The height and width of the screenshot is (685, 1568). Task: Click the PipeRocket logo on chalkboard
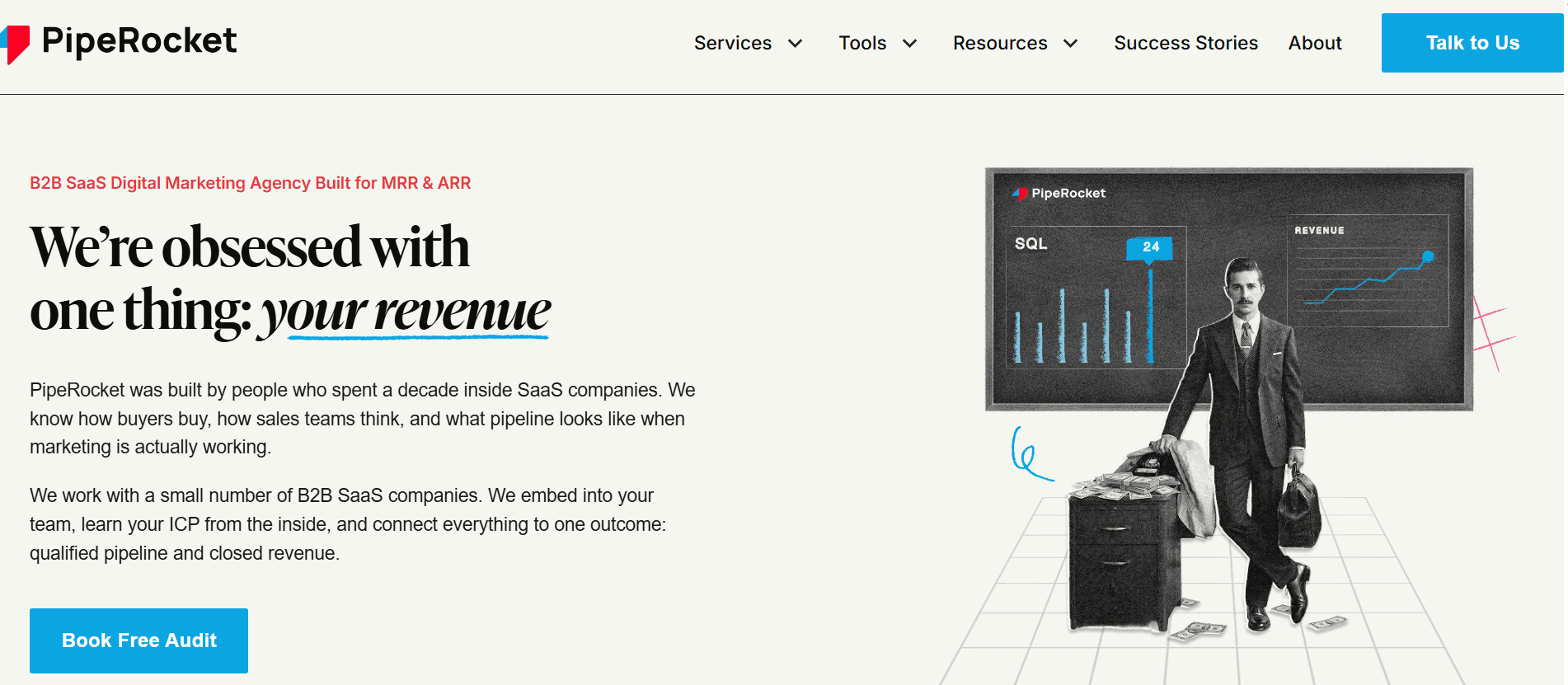point(1059,194)
